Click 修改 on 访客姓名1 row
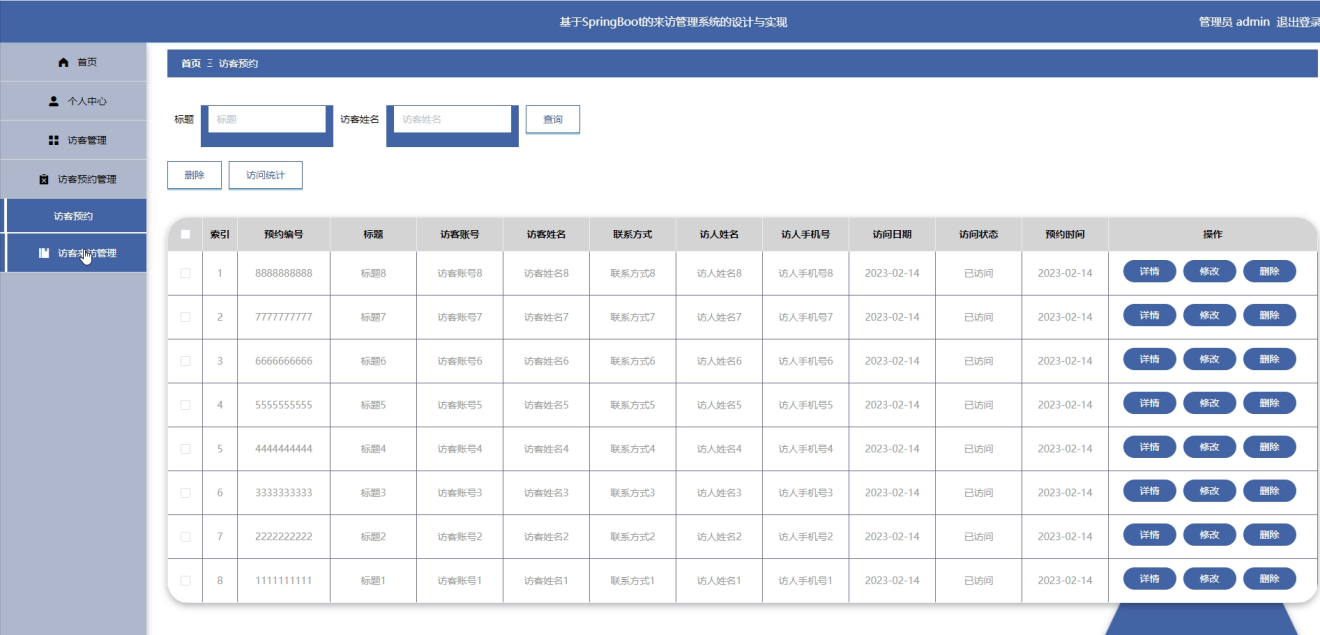 [x=1209, y=578]
